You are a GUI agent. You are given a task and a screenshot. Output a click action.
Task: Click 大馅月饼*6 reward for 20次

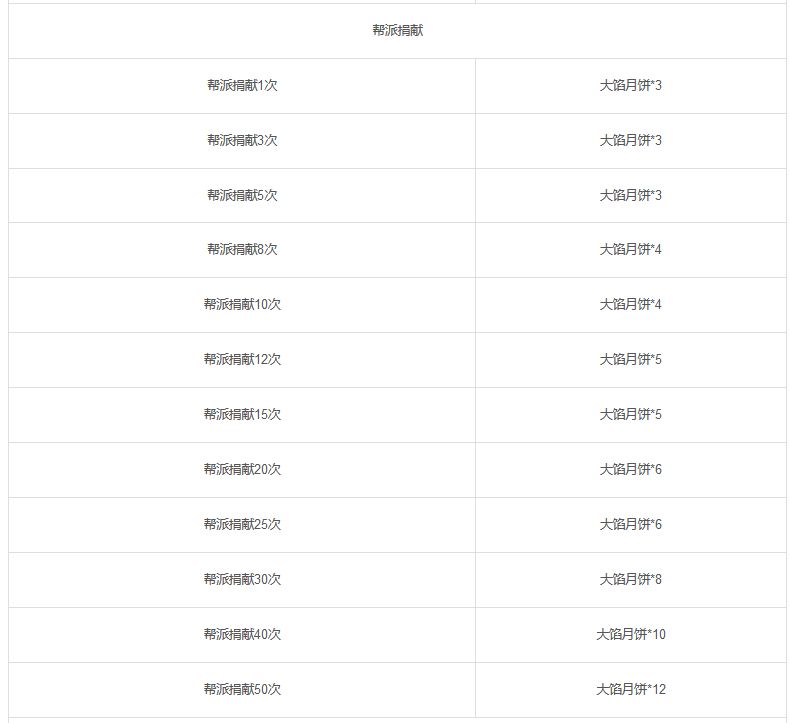(631, 470)
